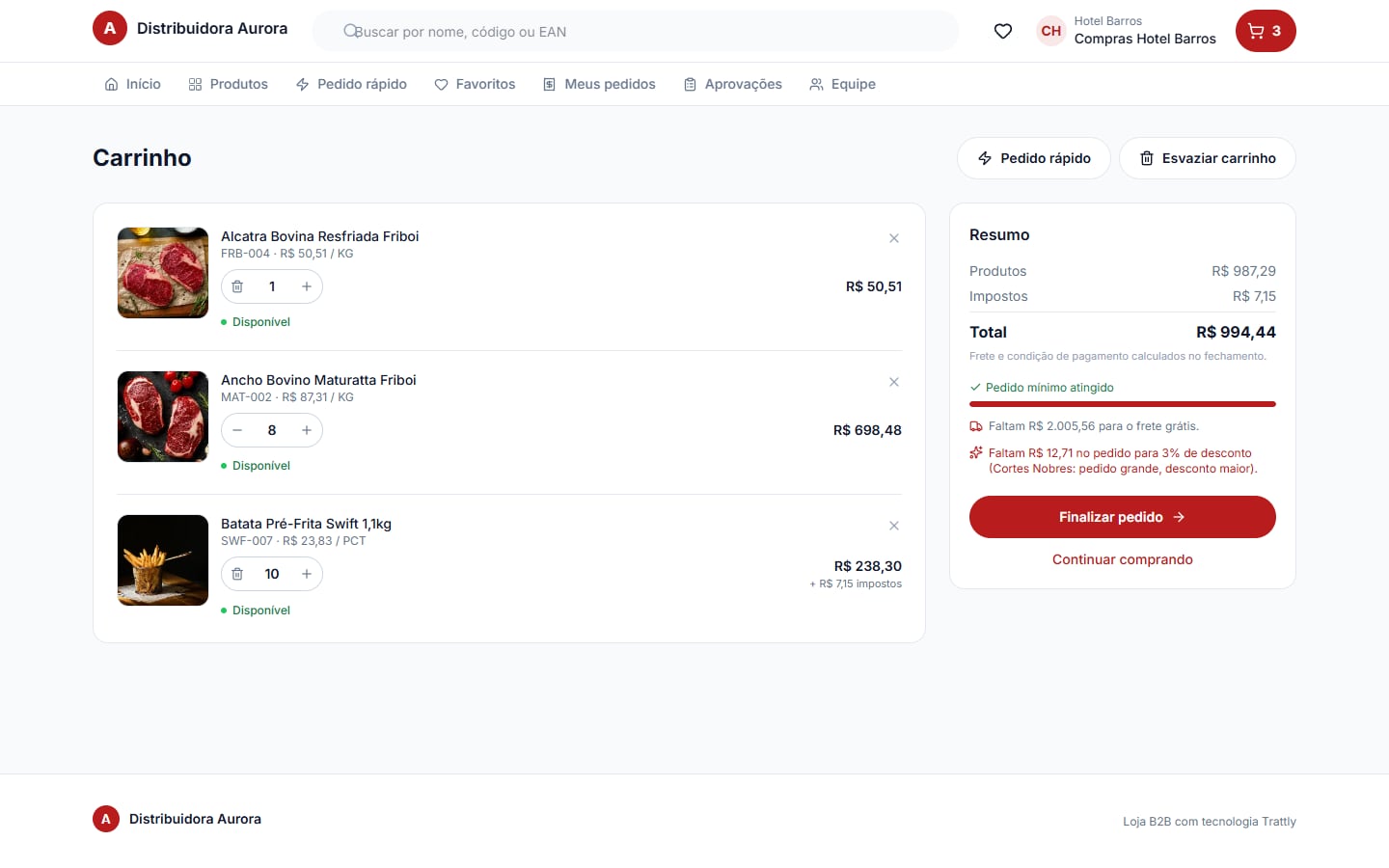Open Favoritos in the navigation bar
1389x868 pixels.
pos(475,84)
